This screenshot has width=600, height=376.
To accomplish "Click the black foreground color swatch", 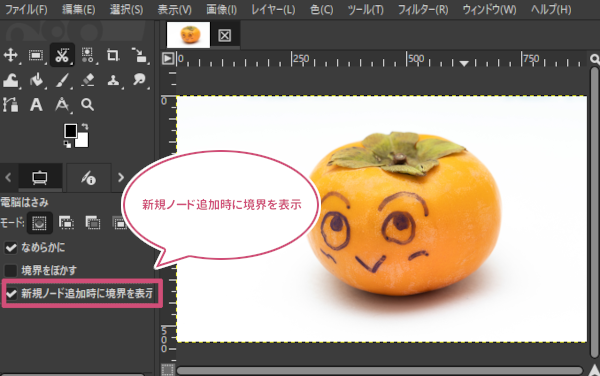I will click(x=70, y=130).
